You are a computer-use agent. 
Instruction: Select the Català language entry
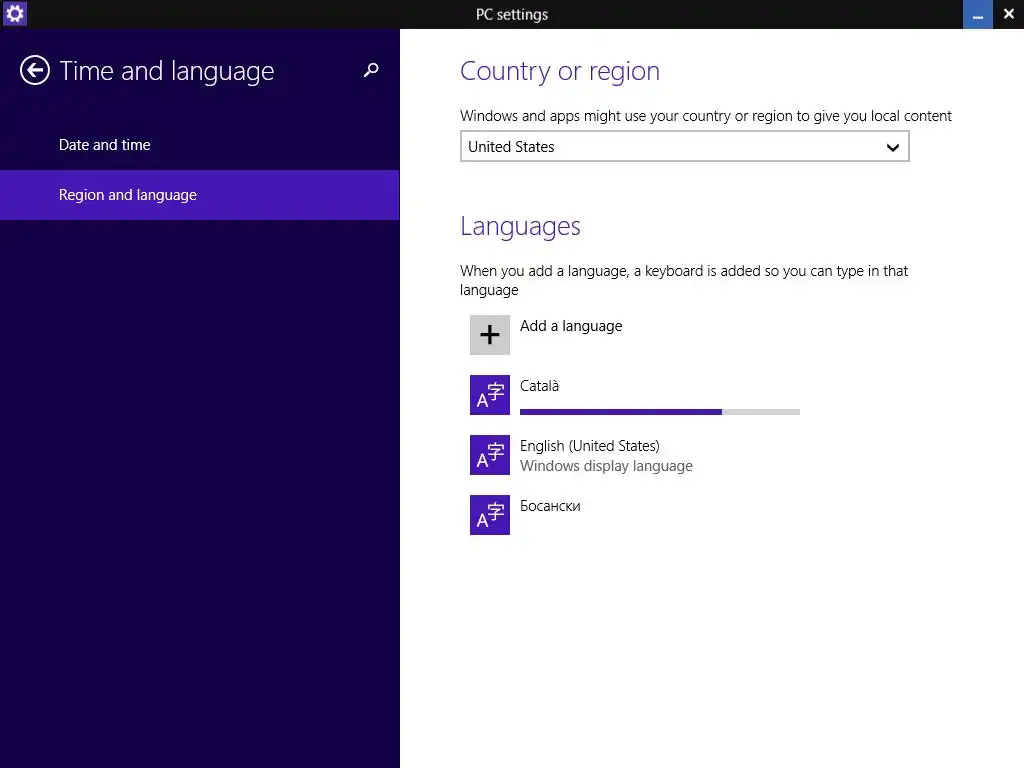click(x=635, y=395)
